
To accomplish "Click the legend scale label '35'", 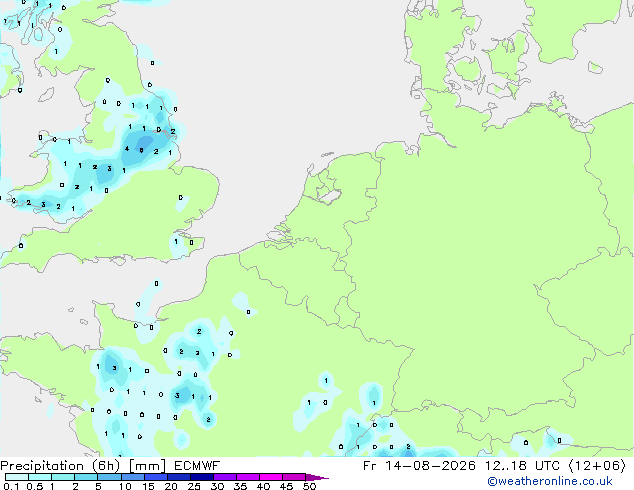I will coord(240,486).
